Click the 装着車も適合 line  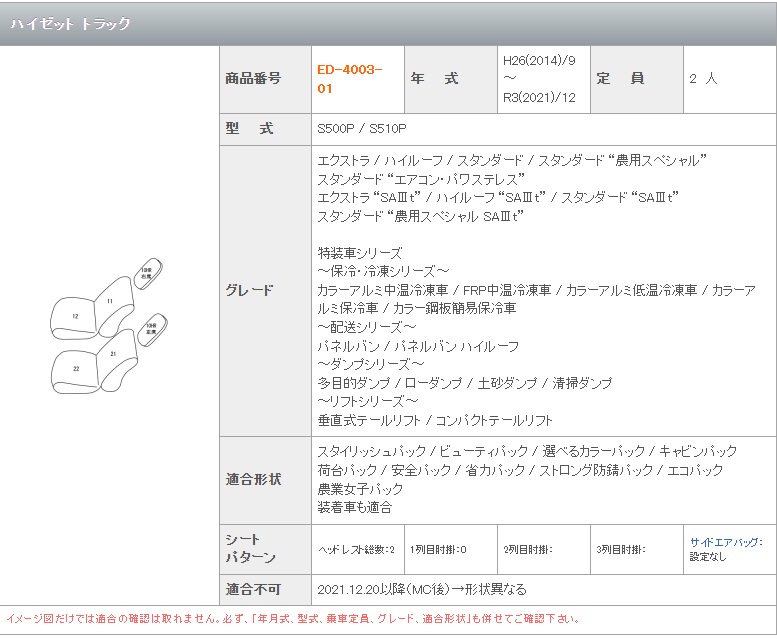(x=355, y=507)
